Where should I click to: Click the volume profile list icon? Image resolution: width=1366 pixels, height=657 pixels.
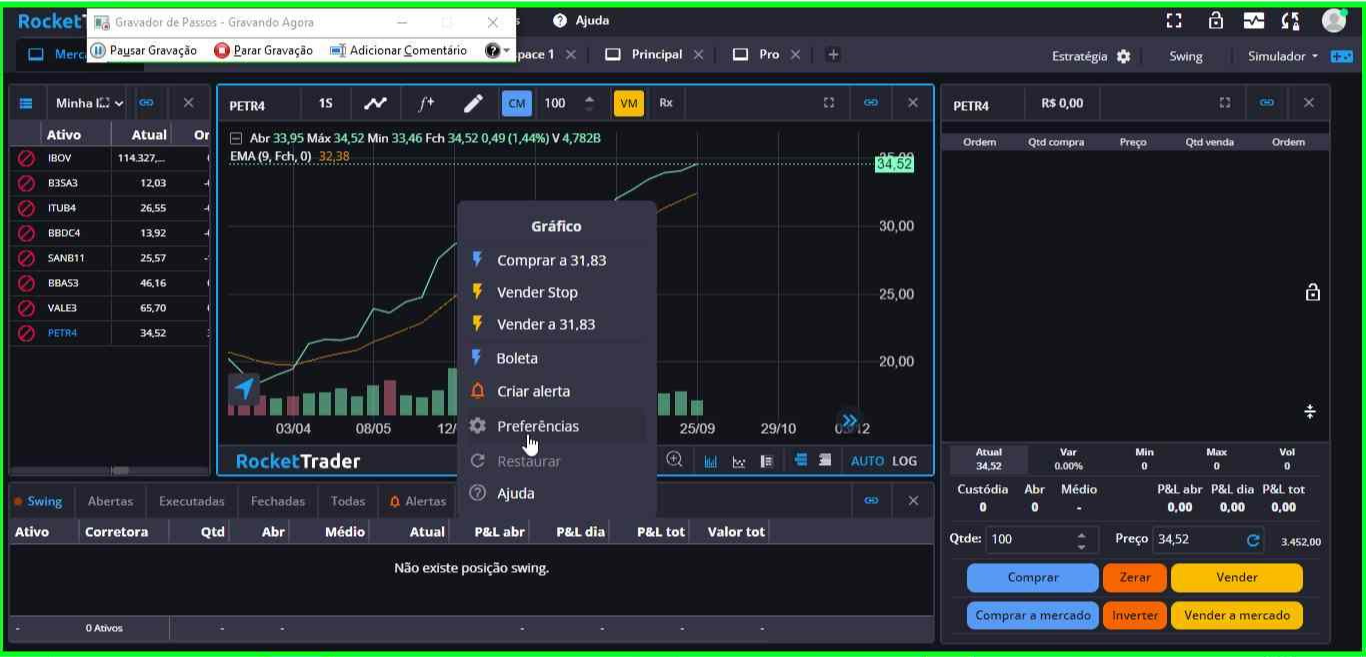767,461
